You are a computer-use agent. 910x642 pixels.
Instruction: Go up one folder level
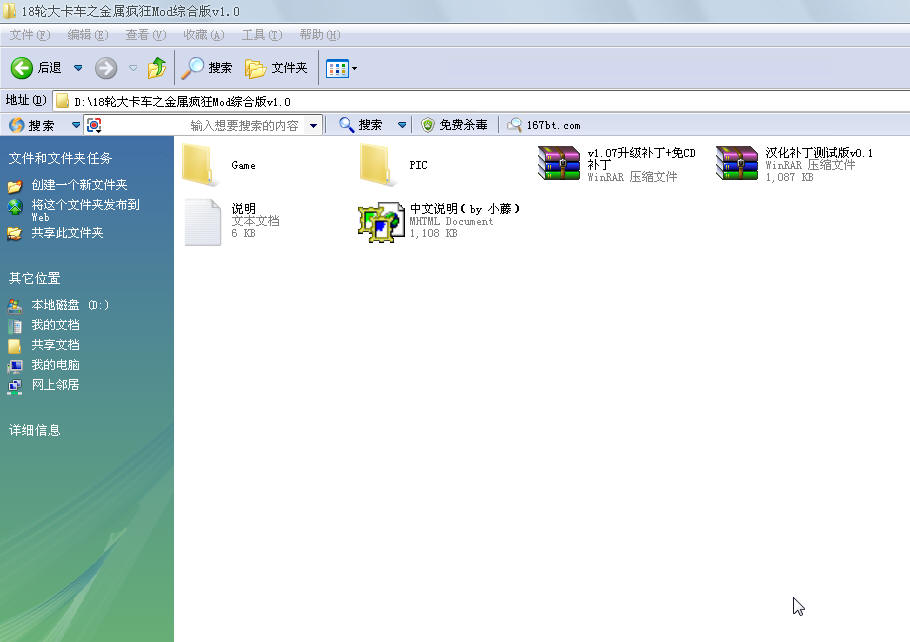click(x=157, y=68)
